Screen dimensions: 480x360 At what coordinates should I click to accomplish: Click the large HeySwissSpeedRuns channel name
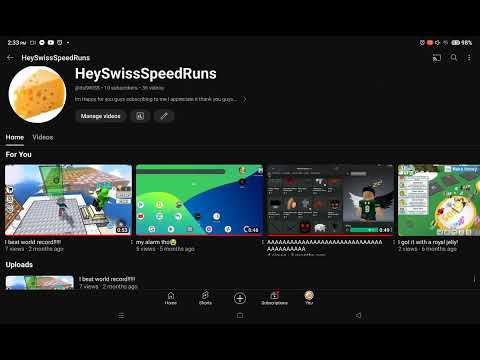tap(146, 74)
